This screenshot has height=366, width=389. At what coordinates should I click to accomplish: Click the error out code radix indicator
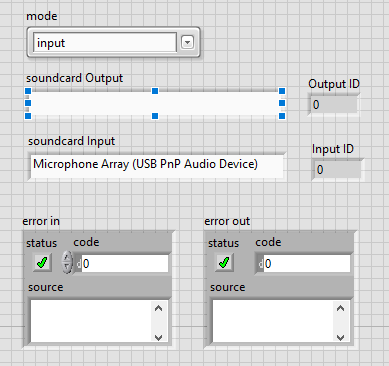click(261, 264)
